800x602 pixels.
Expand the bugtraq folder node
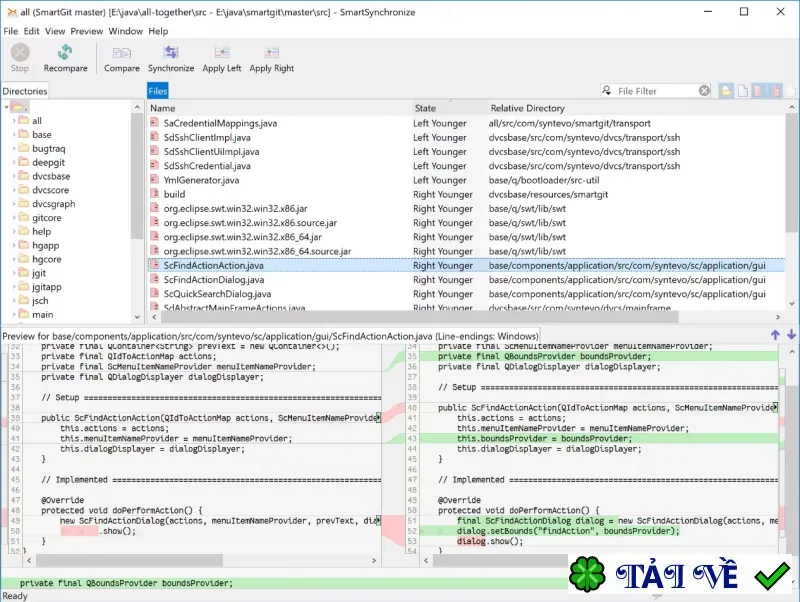point(13,148)
